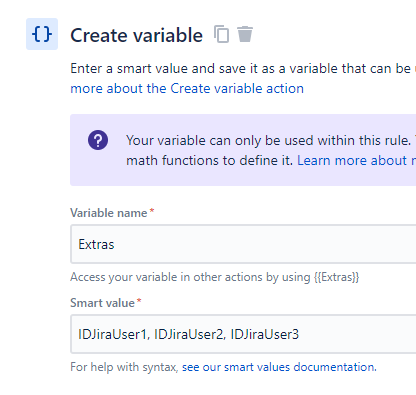This screenshot has width=416, height=395.
Task: Click the 'Create variable' heading
Action: click(136, 35)
